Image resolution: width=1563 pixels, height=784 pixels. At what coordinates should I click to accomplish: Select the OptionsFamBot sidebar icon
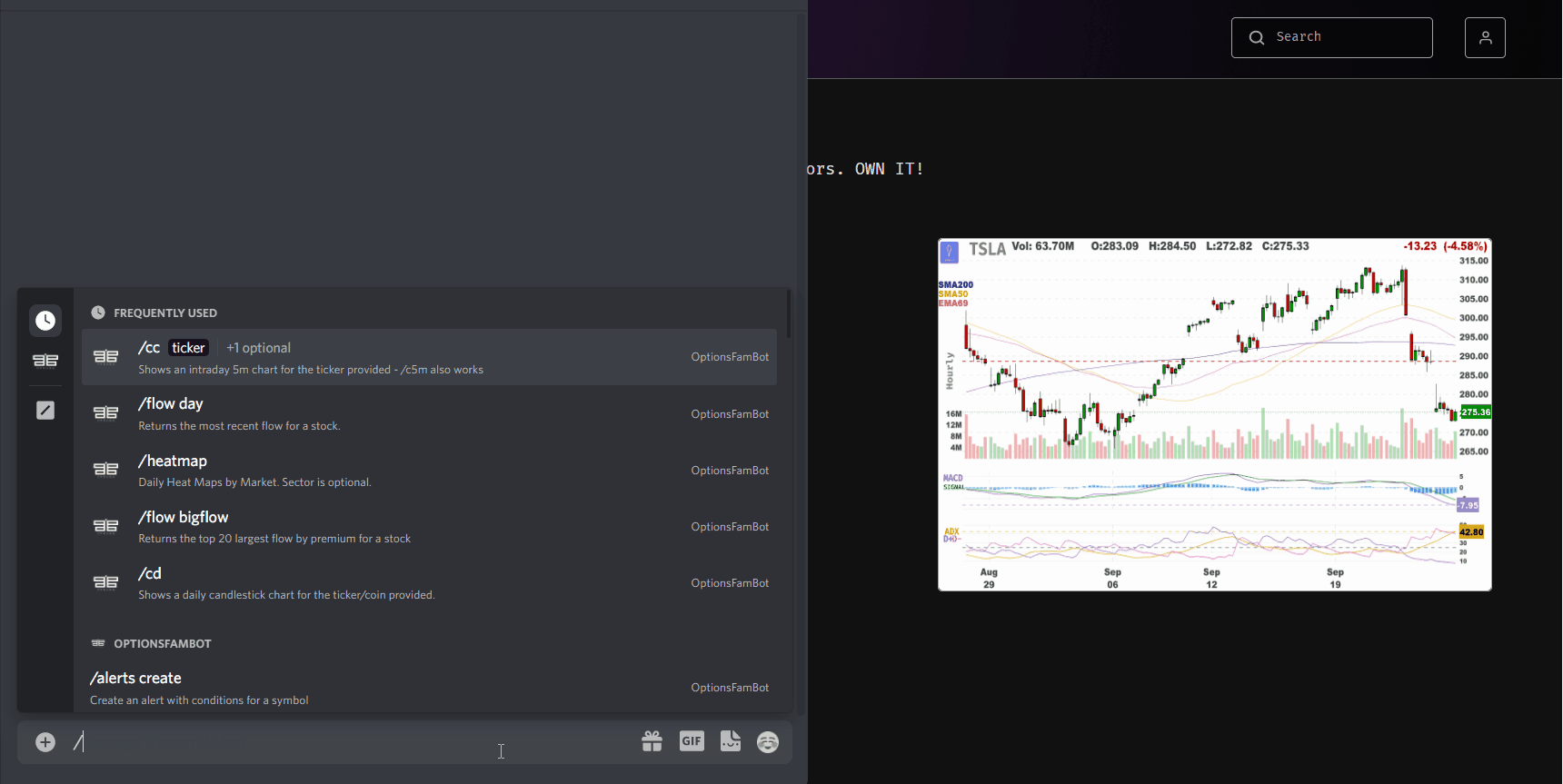click(45, 361)
